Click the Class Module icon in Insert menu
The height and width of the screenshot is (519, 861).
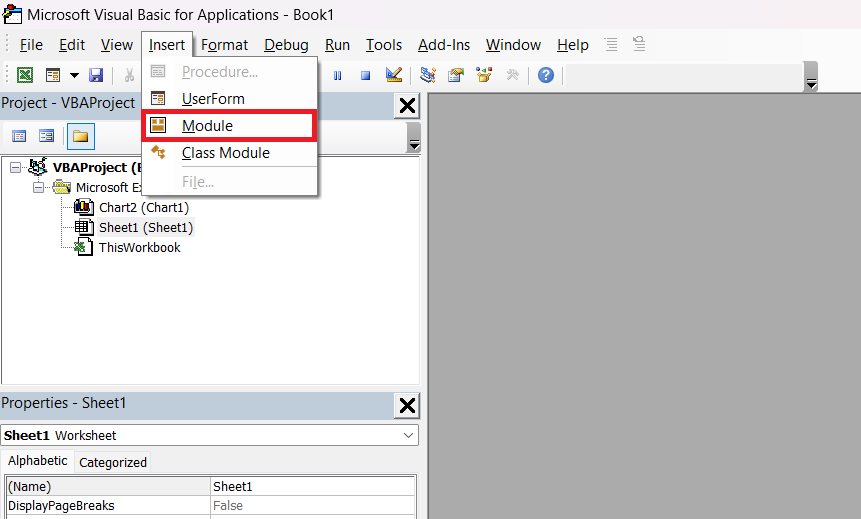(158, 152)
